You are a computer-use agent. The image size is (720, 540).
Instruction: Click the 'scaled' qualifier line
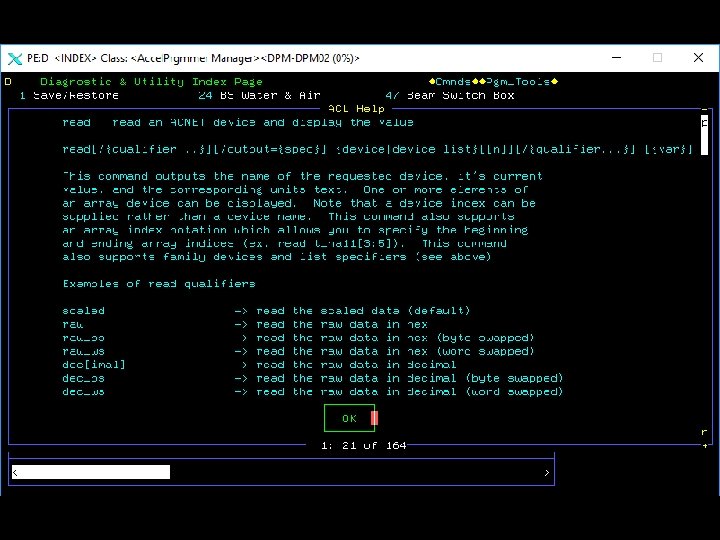coord(266,311)
